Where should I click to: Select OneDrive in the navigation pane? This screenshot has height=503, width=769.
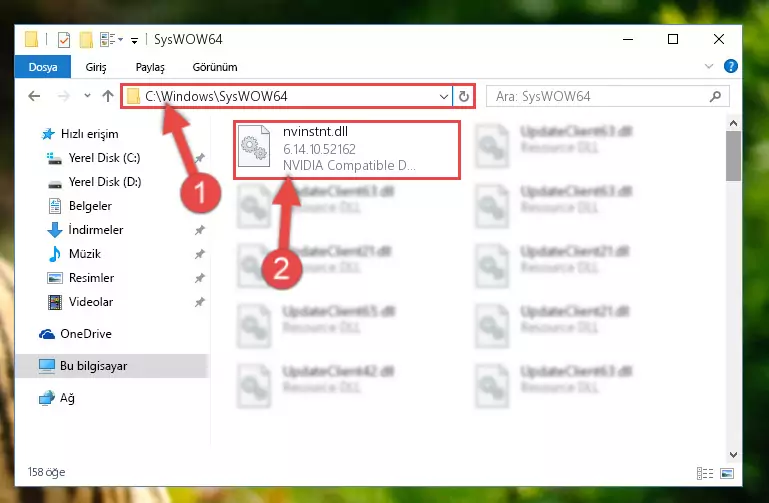[75, 334]
